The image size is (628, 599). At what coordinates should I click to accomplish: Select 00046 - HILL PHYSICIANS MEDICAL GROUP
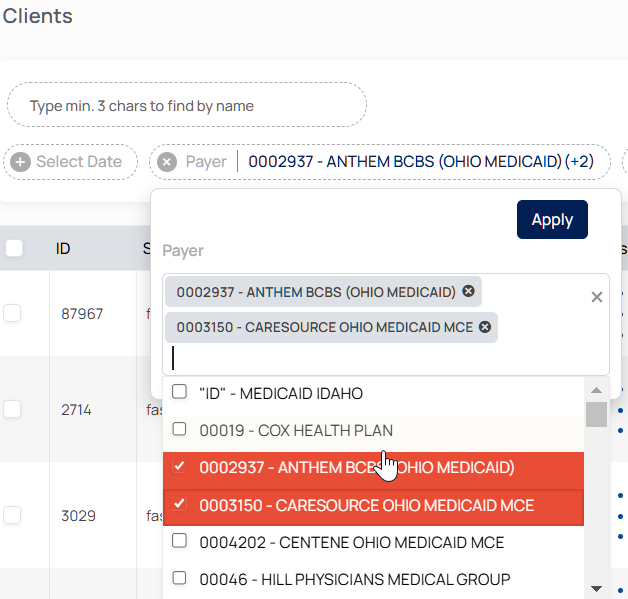click(x=180, y=578)
